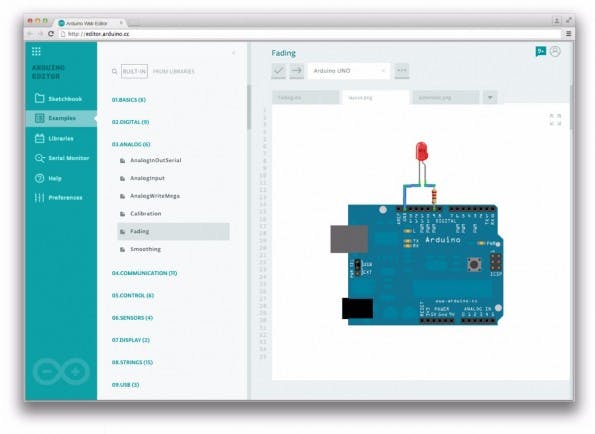Image resolution: width=595 pixels, height=434 pixels.
Task: Click the search magnifier in examples panel
Action: (x=115, y=71)
